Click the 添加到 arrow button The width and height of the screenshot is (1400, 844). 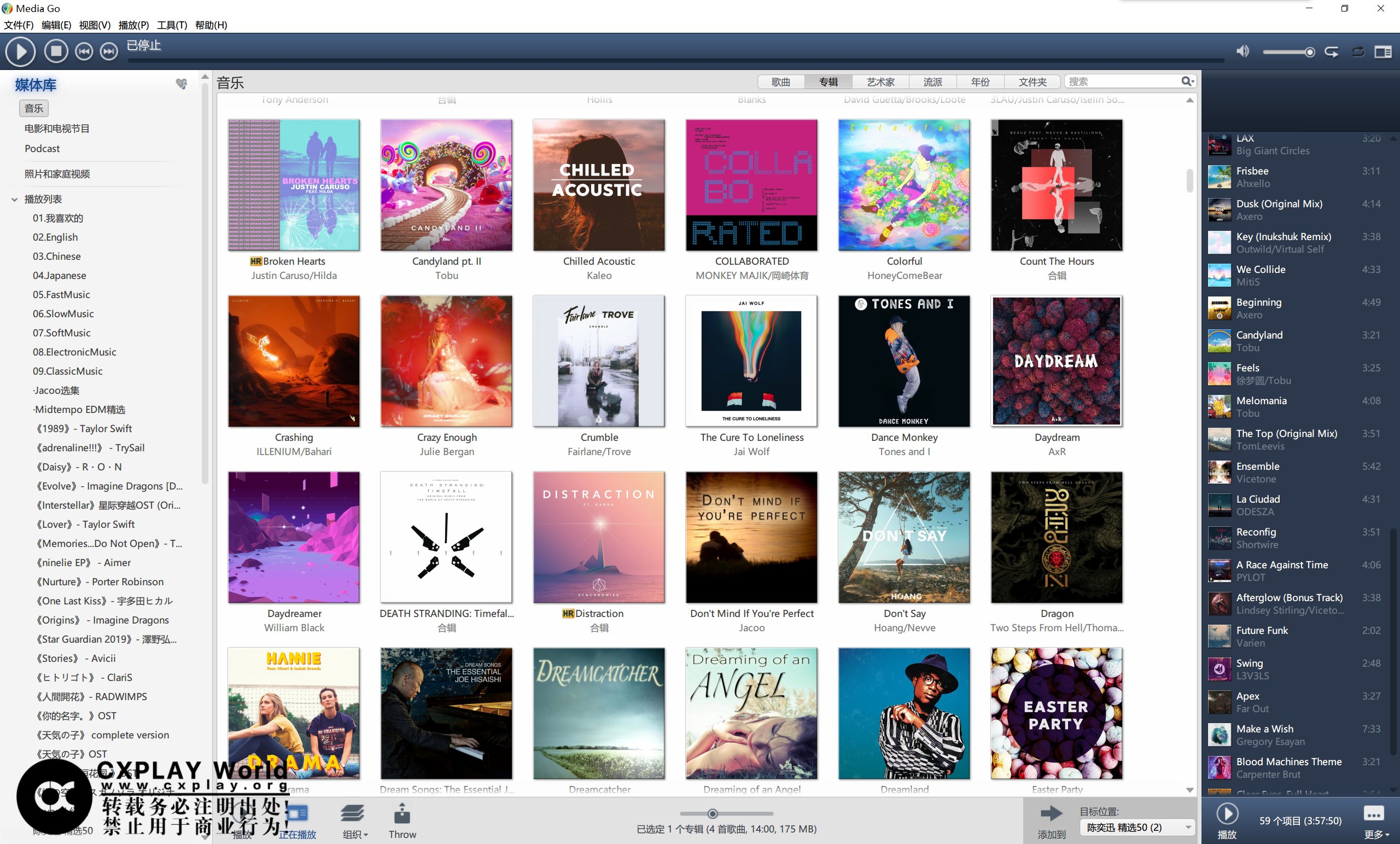click(x=1051, y=821)
